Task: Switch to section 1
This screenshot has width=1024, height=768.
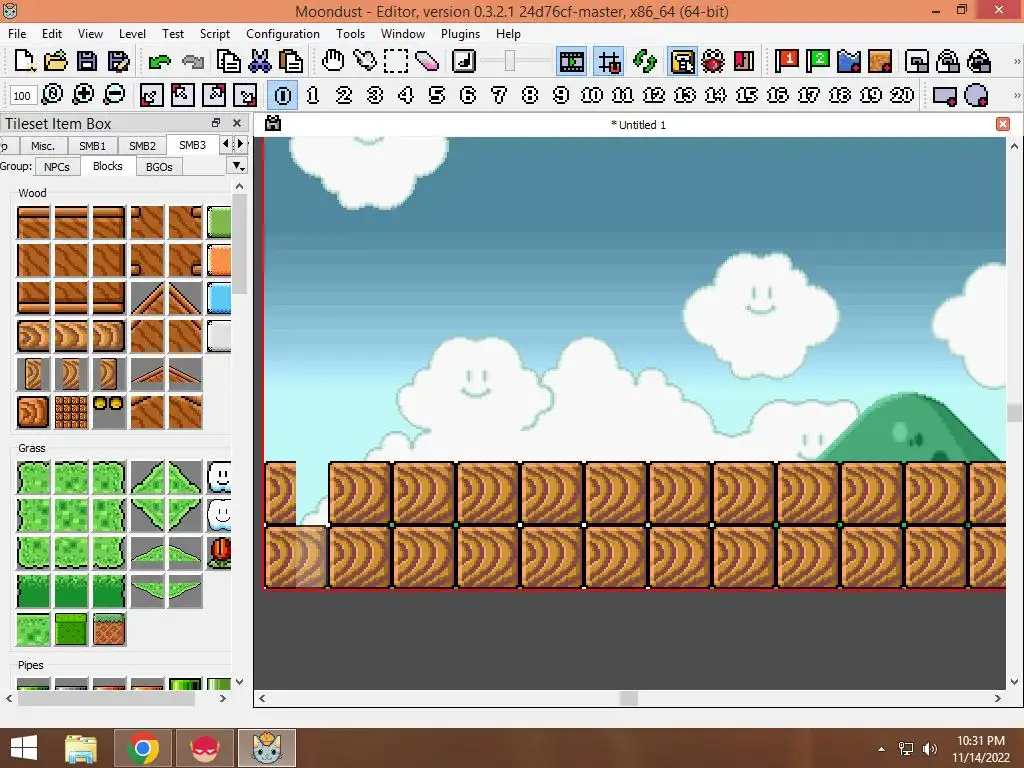Action: (313, 95)
